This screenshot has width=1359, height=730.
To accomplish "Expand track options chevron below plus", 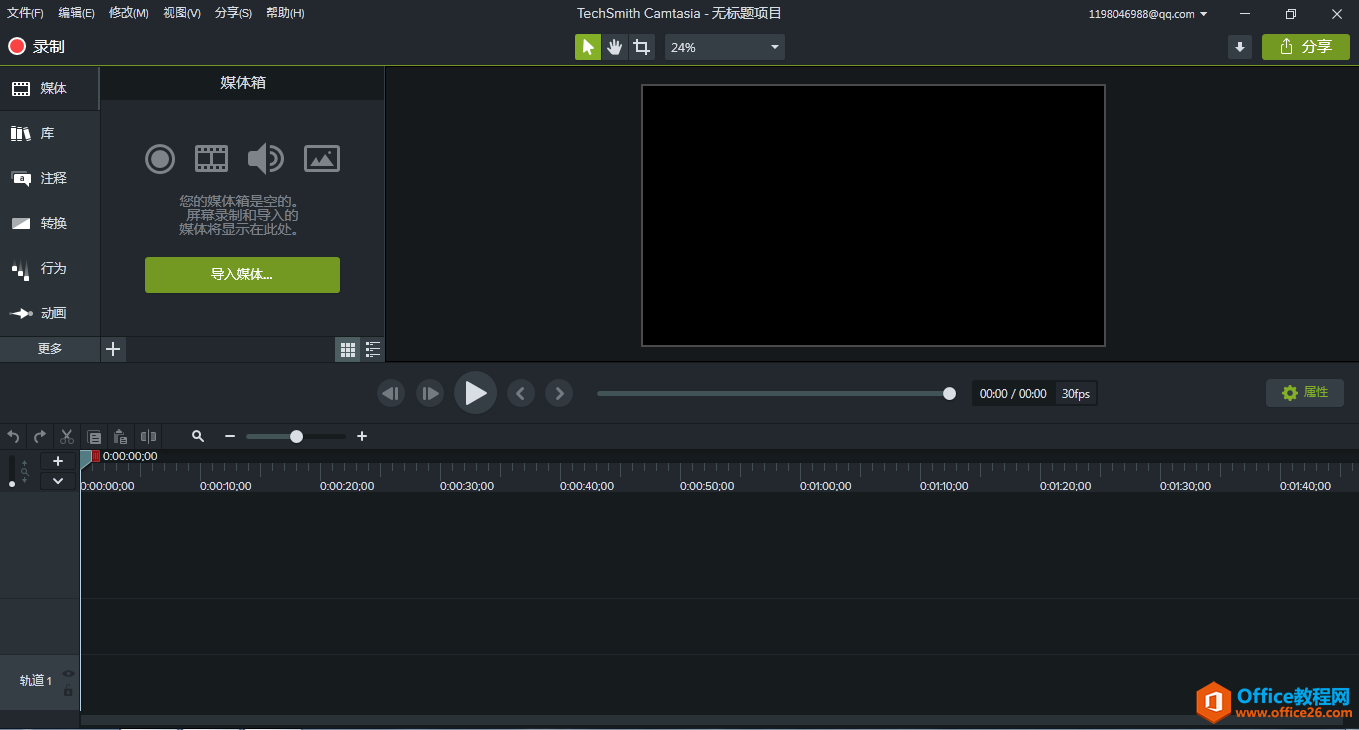I will (58, 481).
